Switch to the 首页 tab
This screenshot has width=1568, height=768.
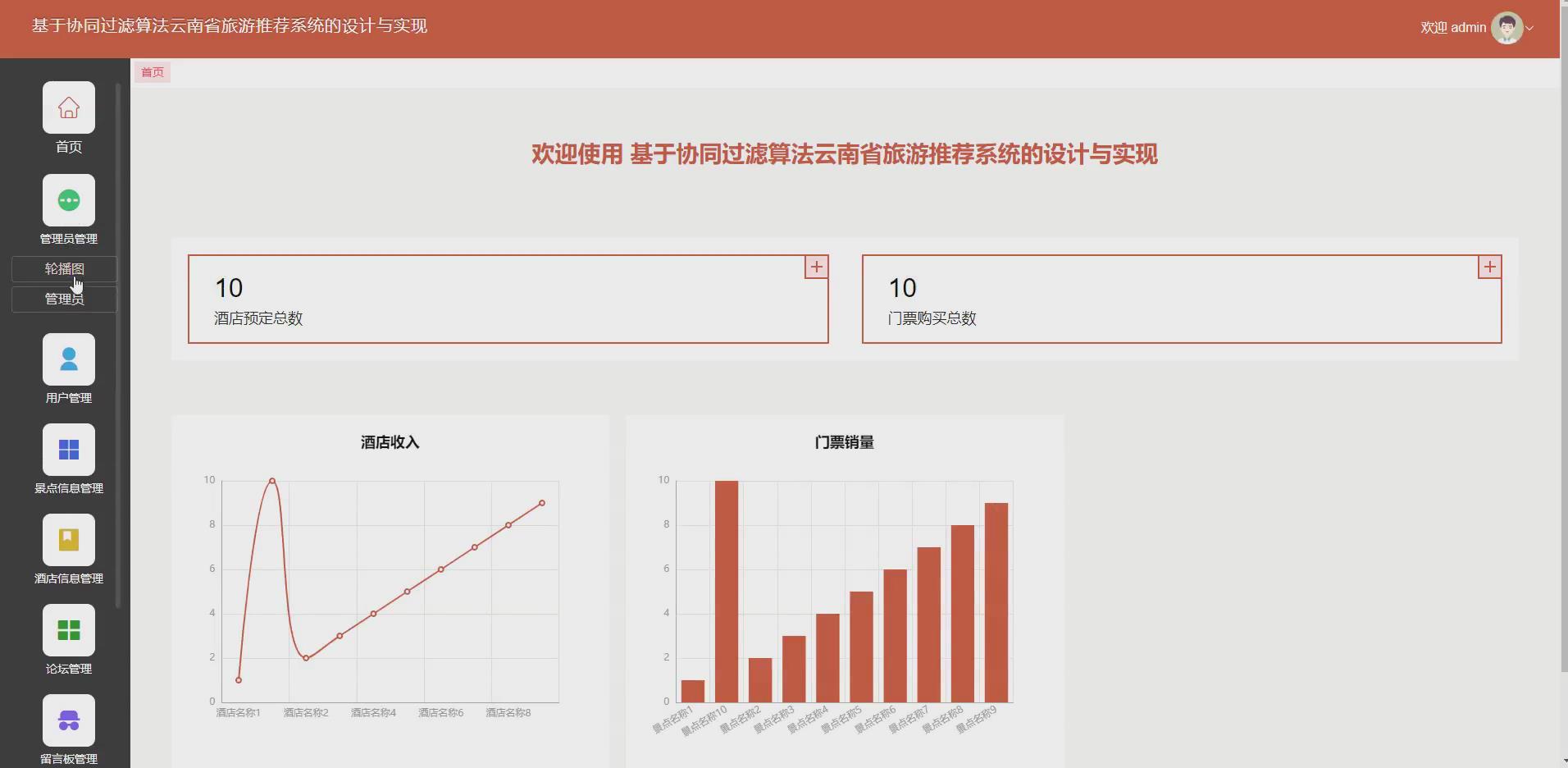tap(152, 72)
